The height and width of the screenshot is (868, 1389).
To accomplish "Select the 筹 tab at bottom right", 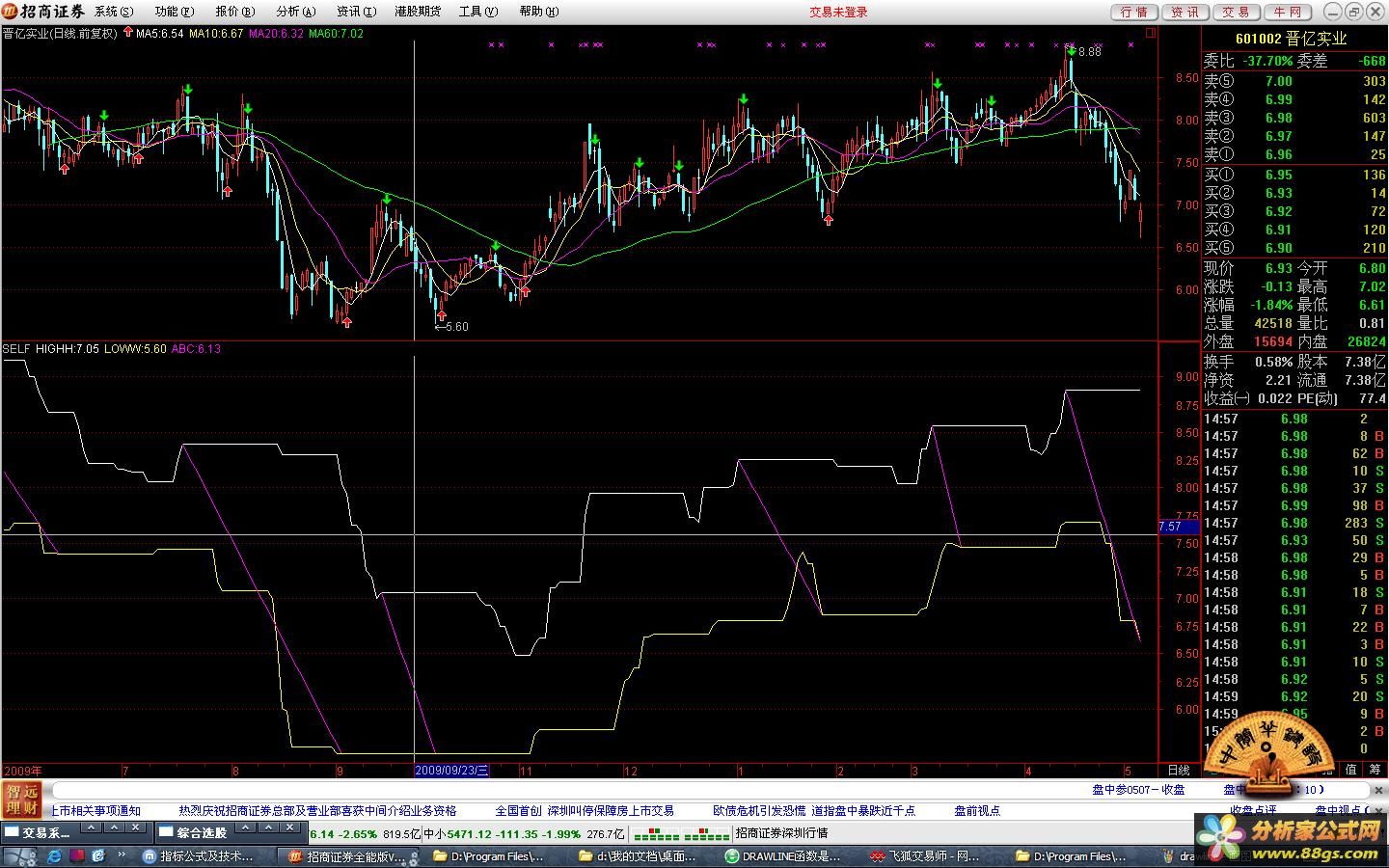I will [1375, 770].
